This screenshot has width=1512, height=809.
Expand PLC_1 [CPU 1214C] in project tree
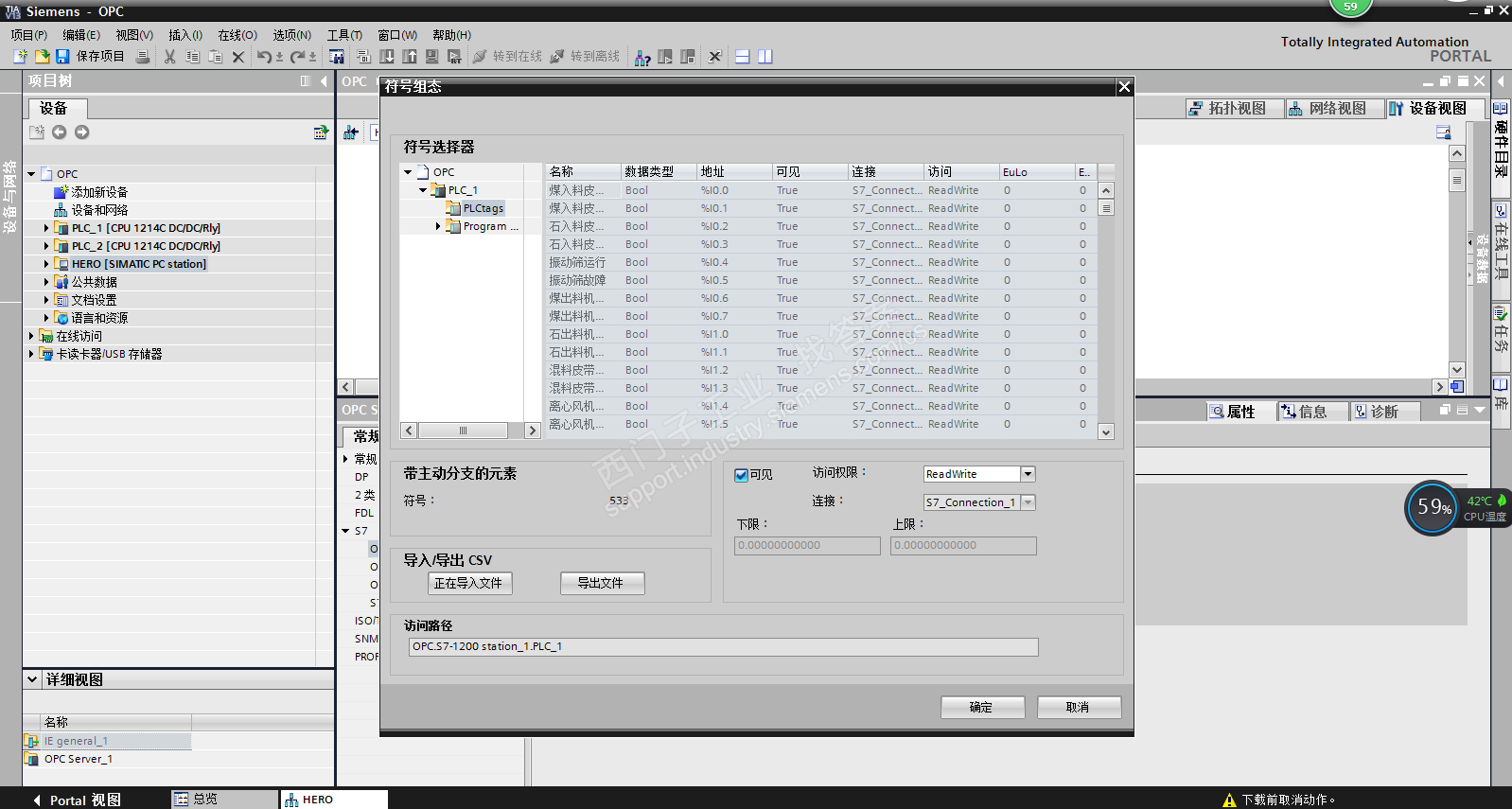[46, 228]
